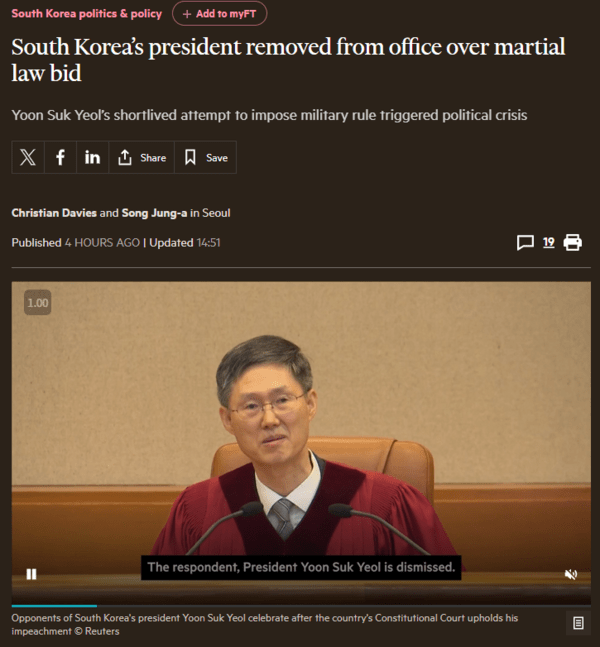
Task: Open South Korea politics & policy topic
Action: (87, 14)
